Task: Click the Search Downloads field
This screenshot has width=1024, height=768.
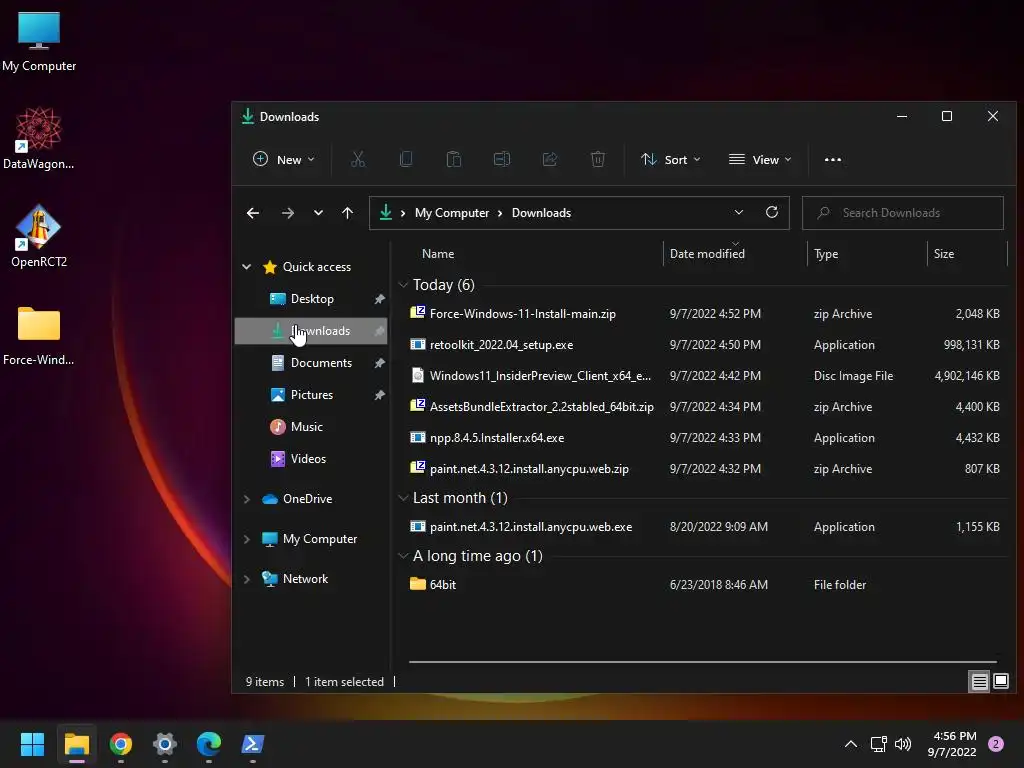Action: 903,213
